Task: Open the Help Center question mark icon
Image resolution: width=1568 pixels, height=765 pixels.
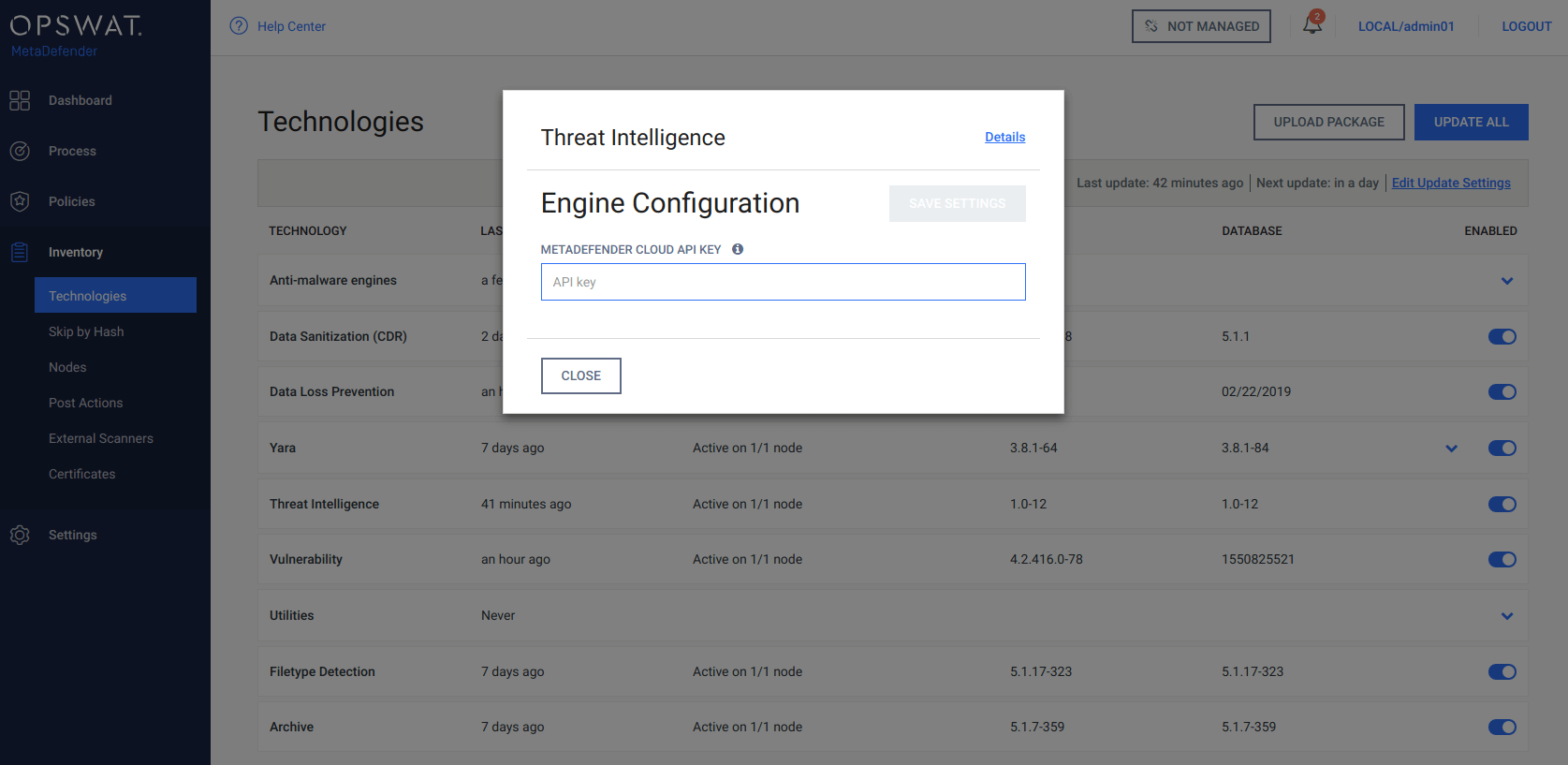Action: [239, 26]
